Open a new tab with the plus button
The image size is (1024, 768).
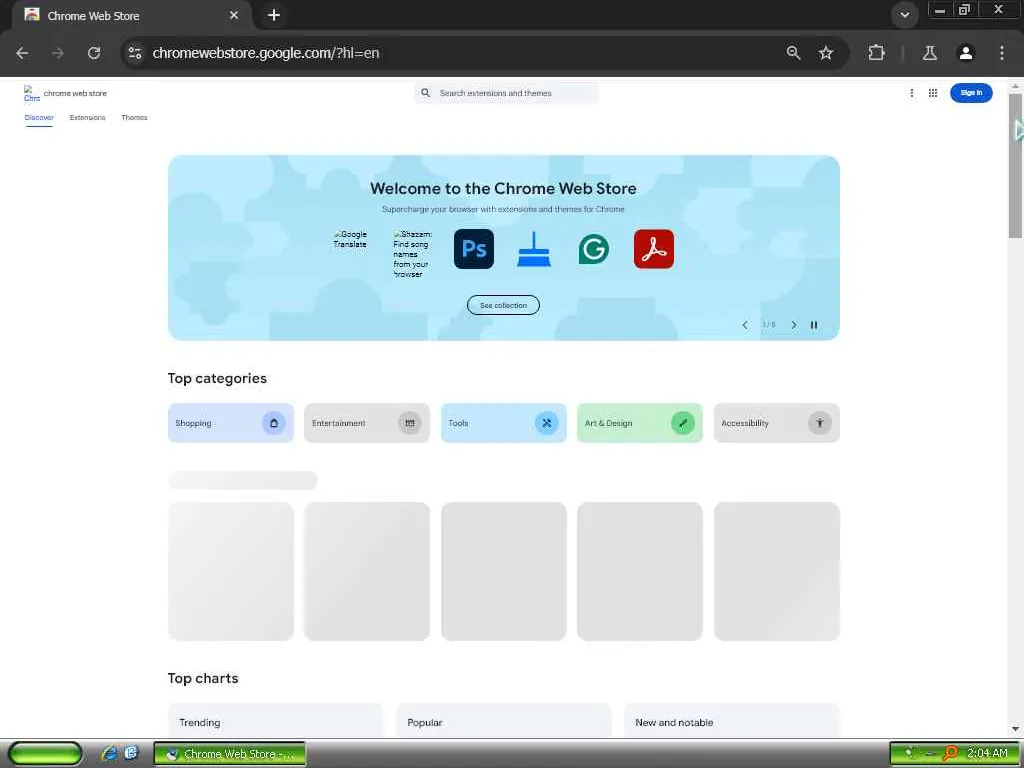[x=274, y=15]
